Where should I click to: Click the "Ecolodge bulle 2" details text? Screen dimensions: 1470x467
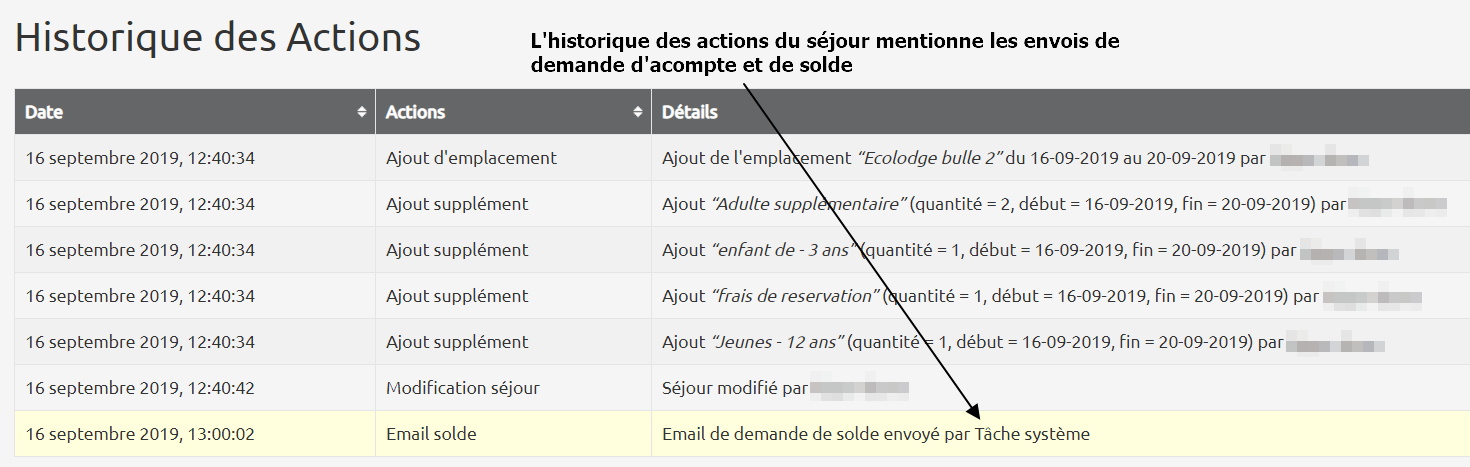click(930, 158)
